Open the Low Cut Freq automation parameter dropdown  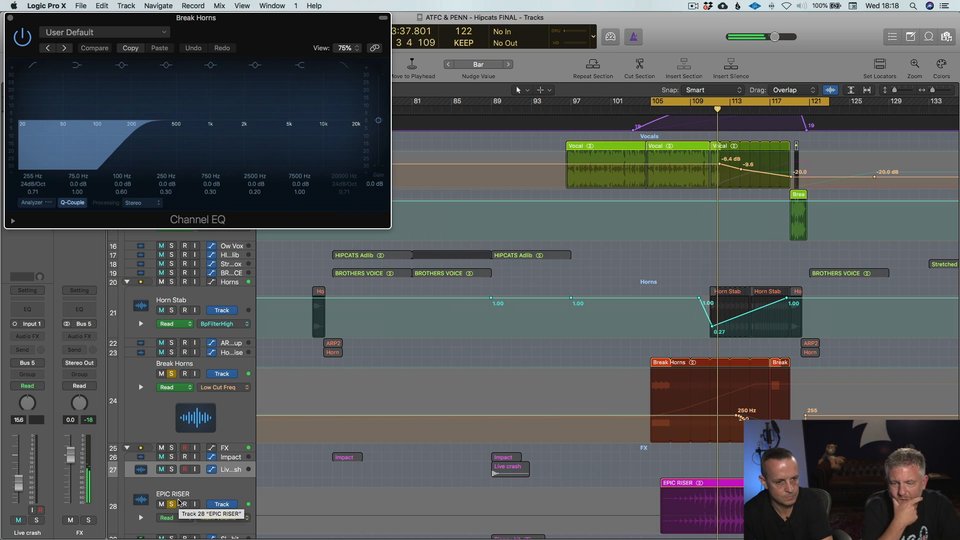tap(225, 388)
